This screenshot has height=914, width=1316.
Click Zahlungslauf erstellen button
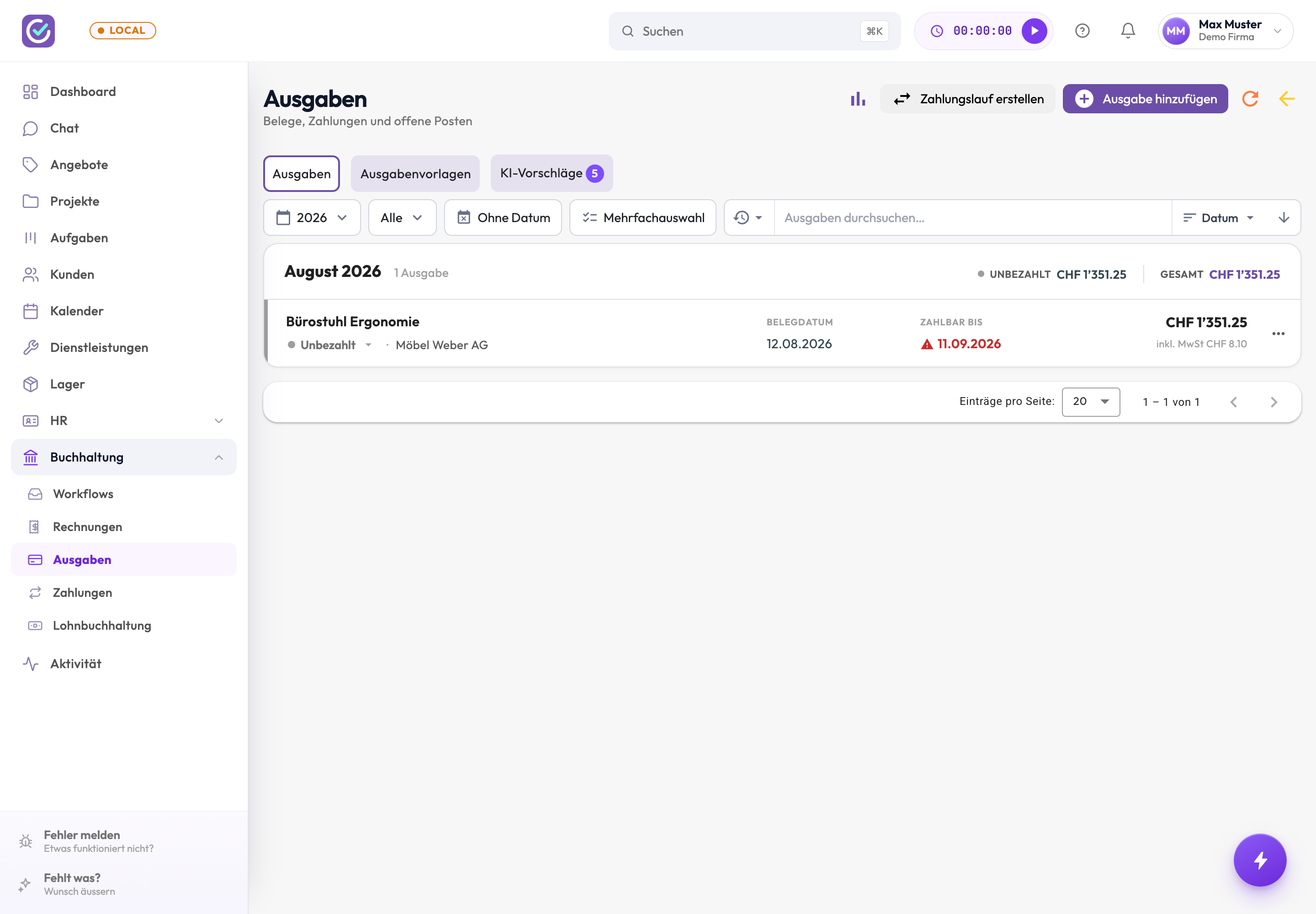pyautogui.click(x=968, y=99)
